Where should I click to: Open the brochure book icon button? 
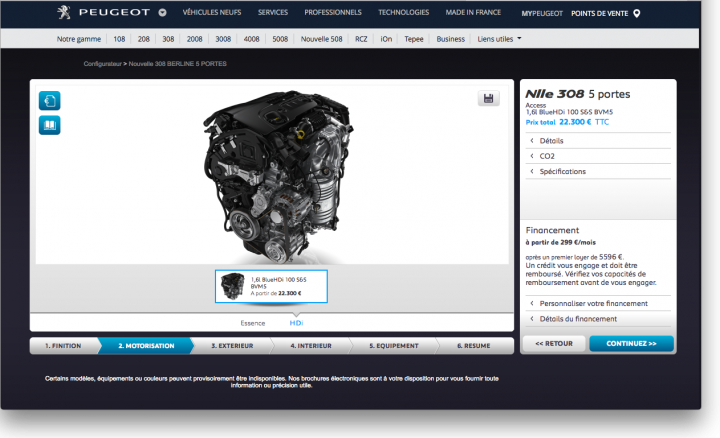[50, 125]
